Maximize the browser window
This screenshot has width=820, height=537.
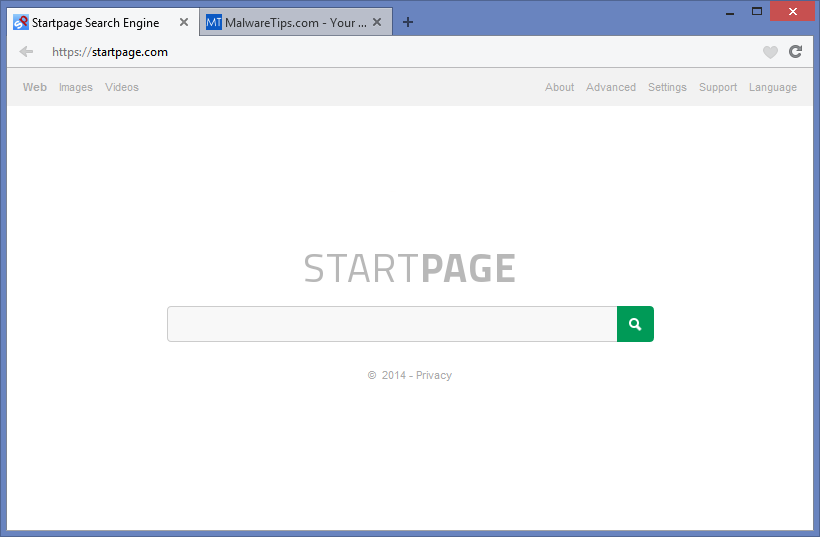757,12
